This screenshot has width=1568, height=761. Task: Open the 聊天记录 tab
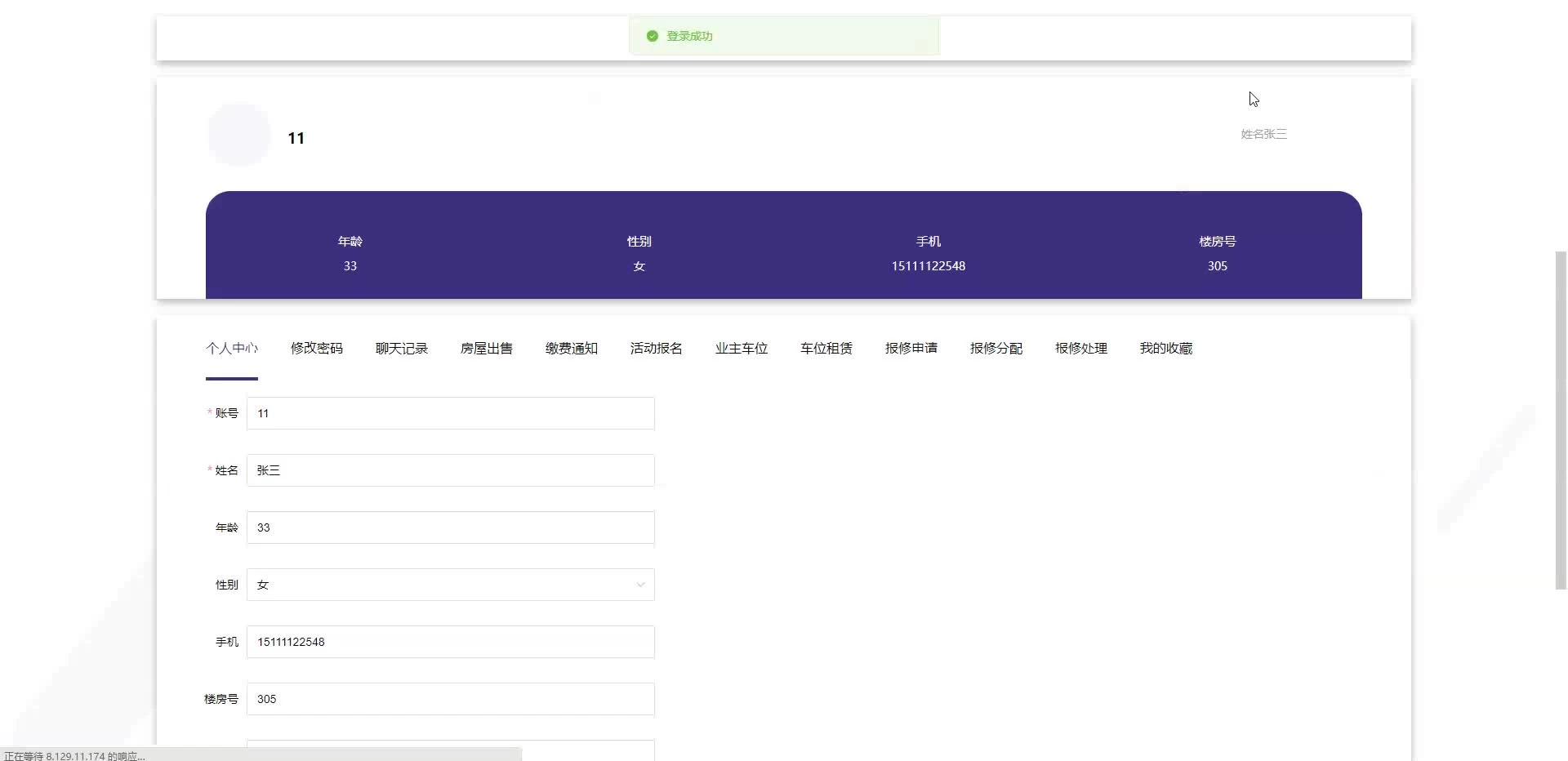click(402, 349)
